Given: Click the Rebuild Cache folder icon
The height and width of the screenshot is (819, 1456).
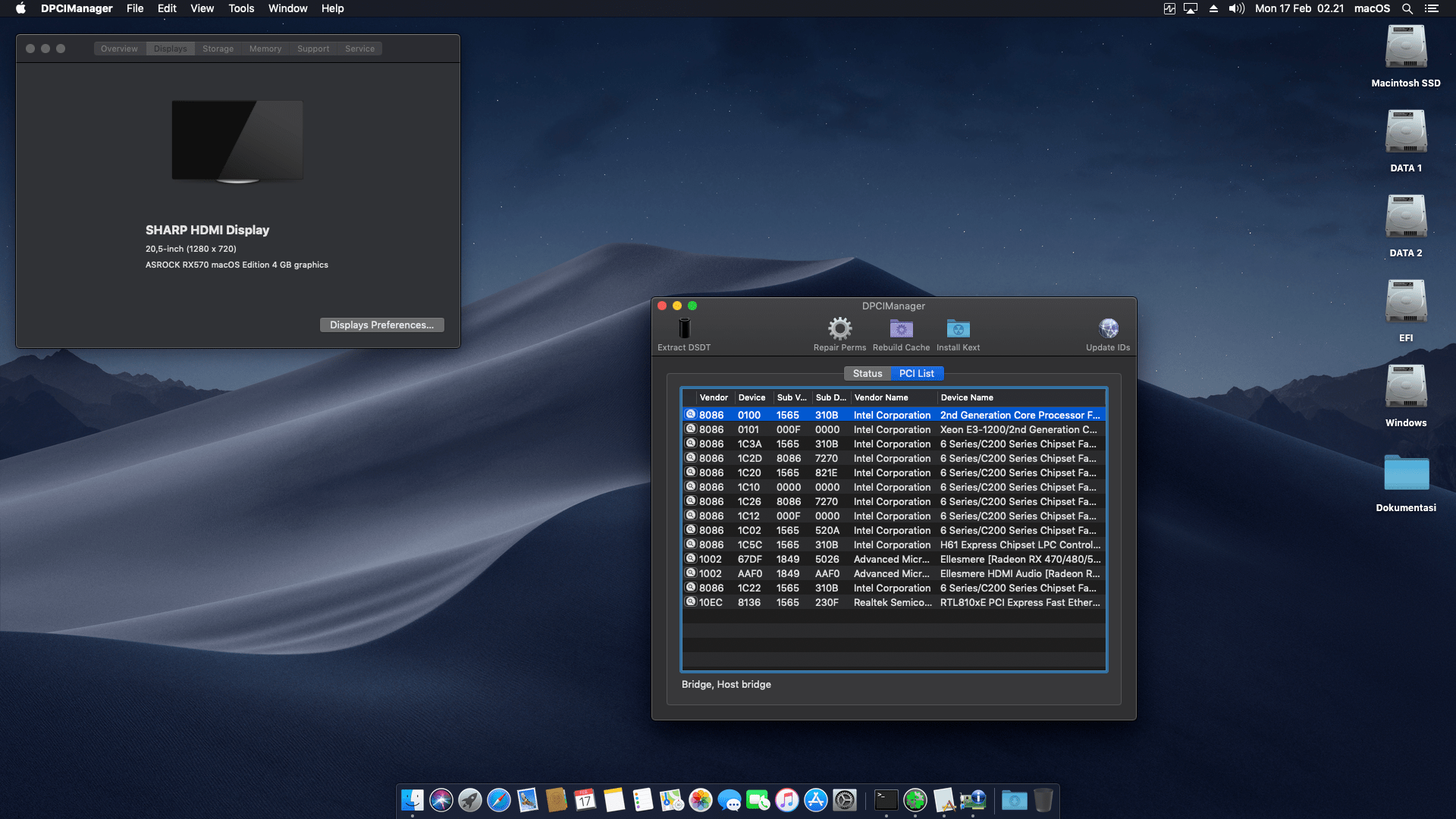Looking at the screenshot, I should tap(901, 328).
